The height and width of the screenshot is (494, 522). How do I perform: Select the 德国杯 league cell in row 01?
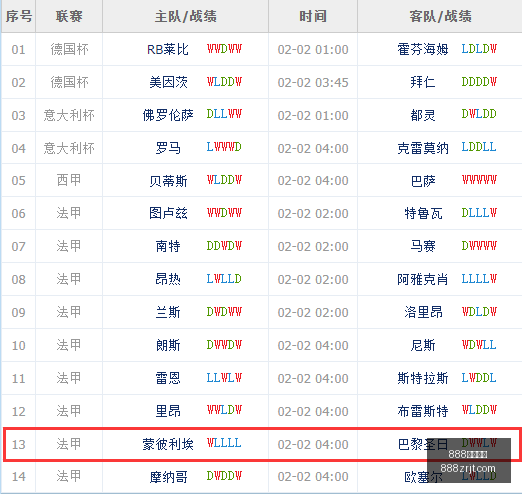click(x=69, y=49)
